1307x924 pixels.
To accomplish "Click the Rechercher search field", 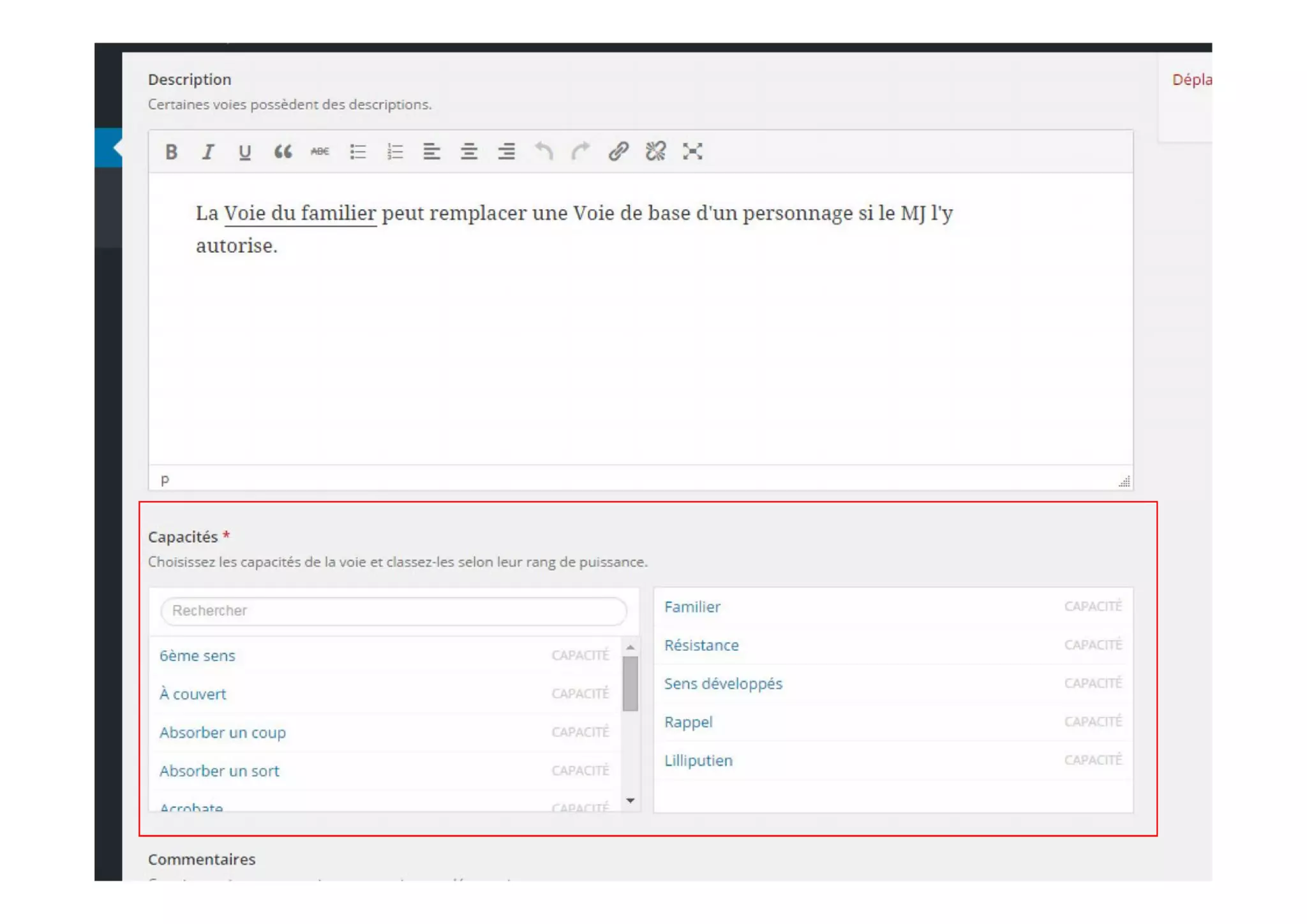I will 393,611.
